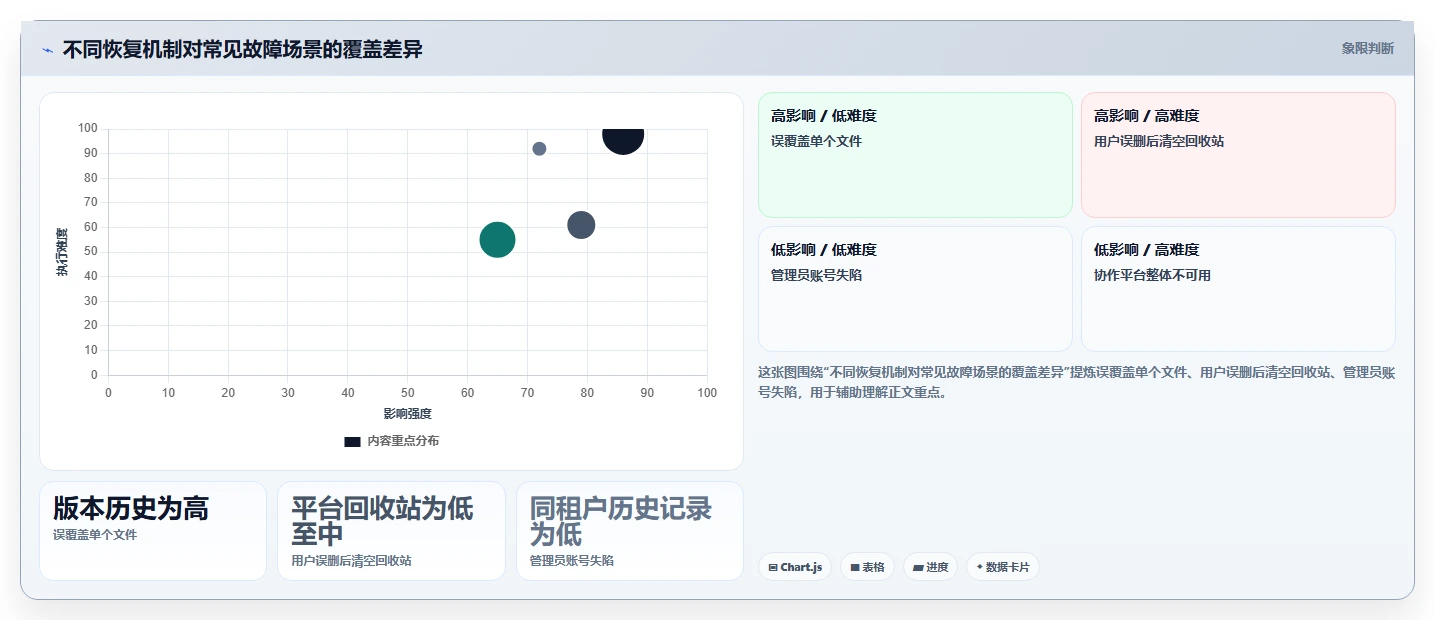The height and width of the screenshot is (620, 1435).
Task: Select the teal bubble on the chart
Action: coord(497,239)
